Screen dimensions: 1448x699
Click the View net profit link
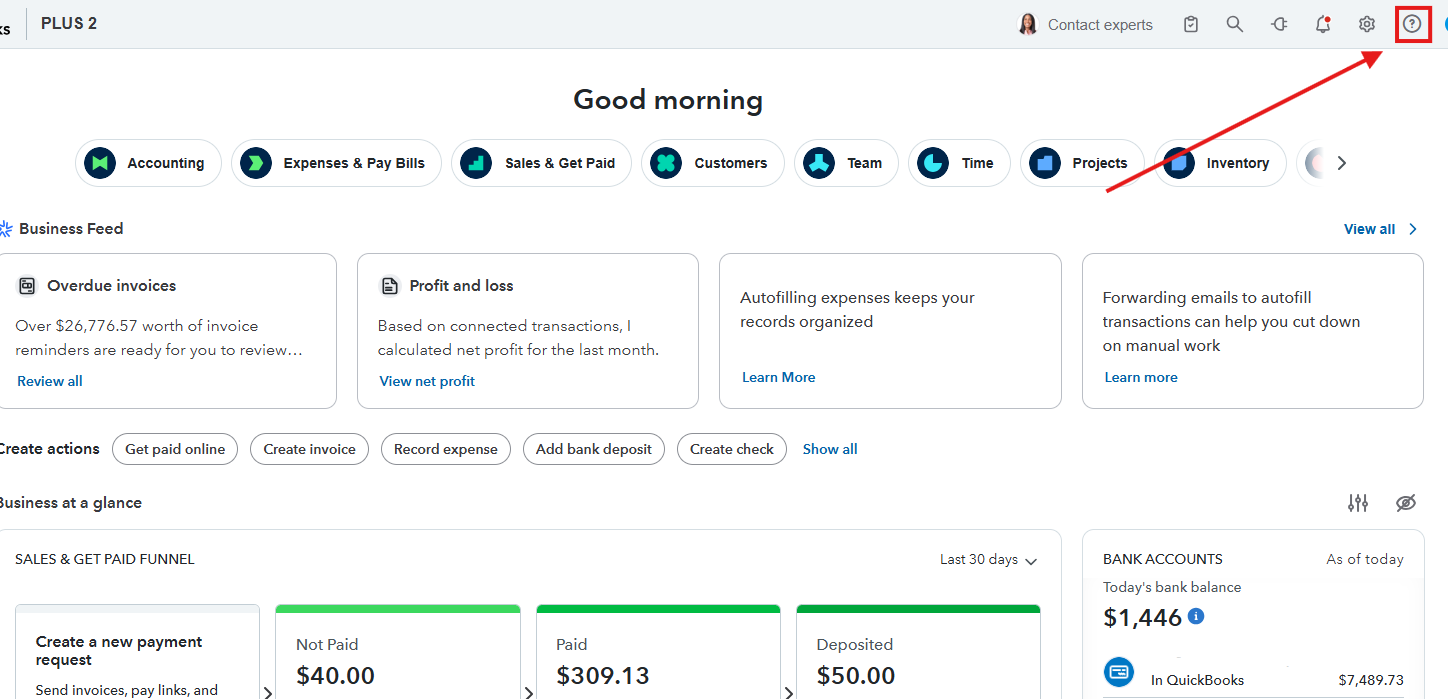(x=427, y=381)
